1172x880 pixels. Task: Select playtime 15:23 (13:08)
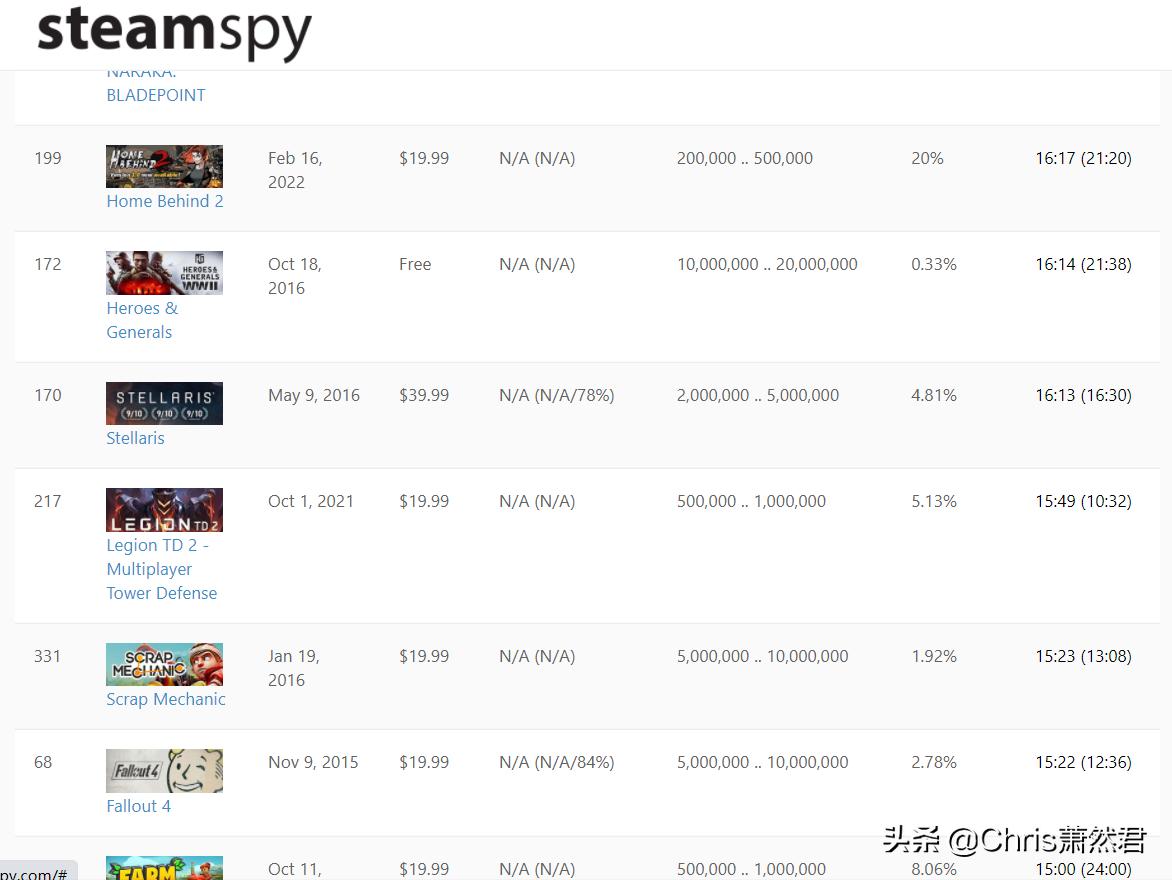[x=1083, y=656]
